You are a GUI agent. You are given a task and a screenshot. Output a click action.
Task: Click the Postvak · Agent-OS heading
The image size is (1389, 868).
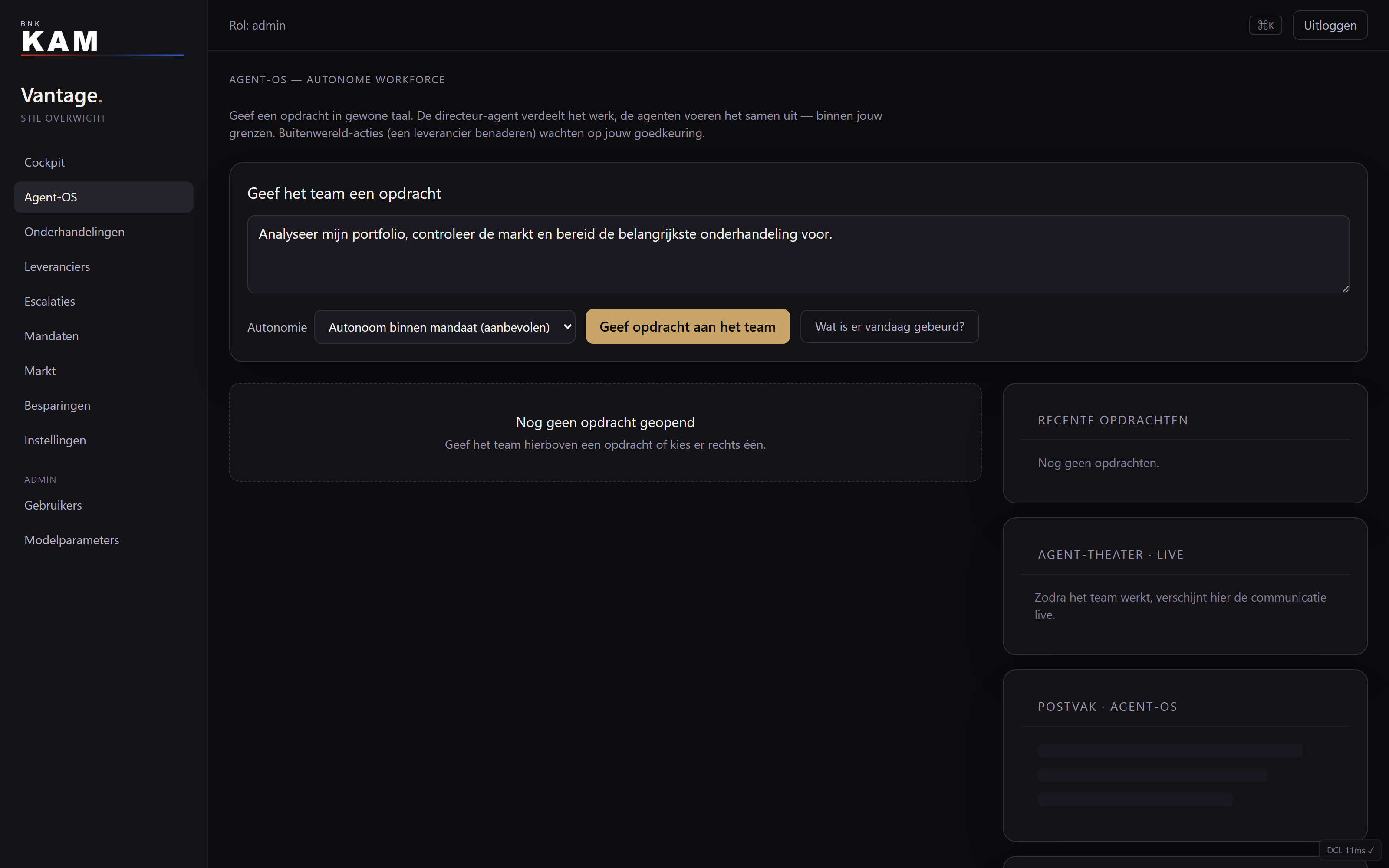[x=1107, y=707]
